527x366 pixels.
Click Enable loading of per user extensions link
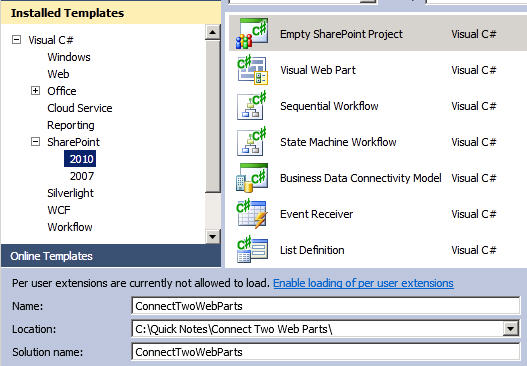363,283
